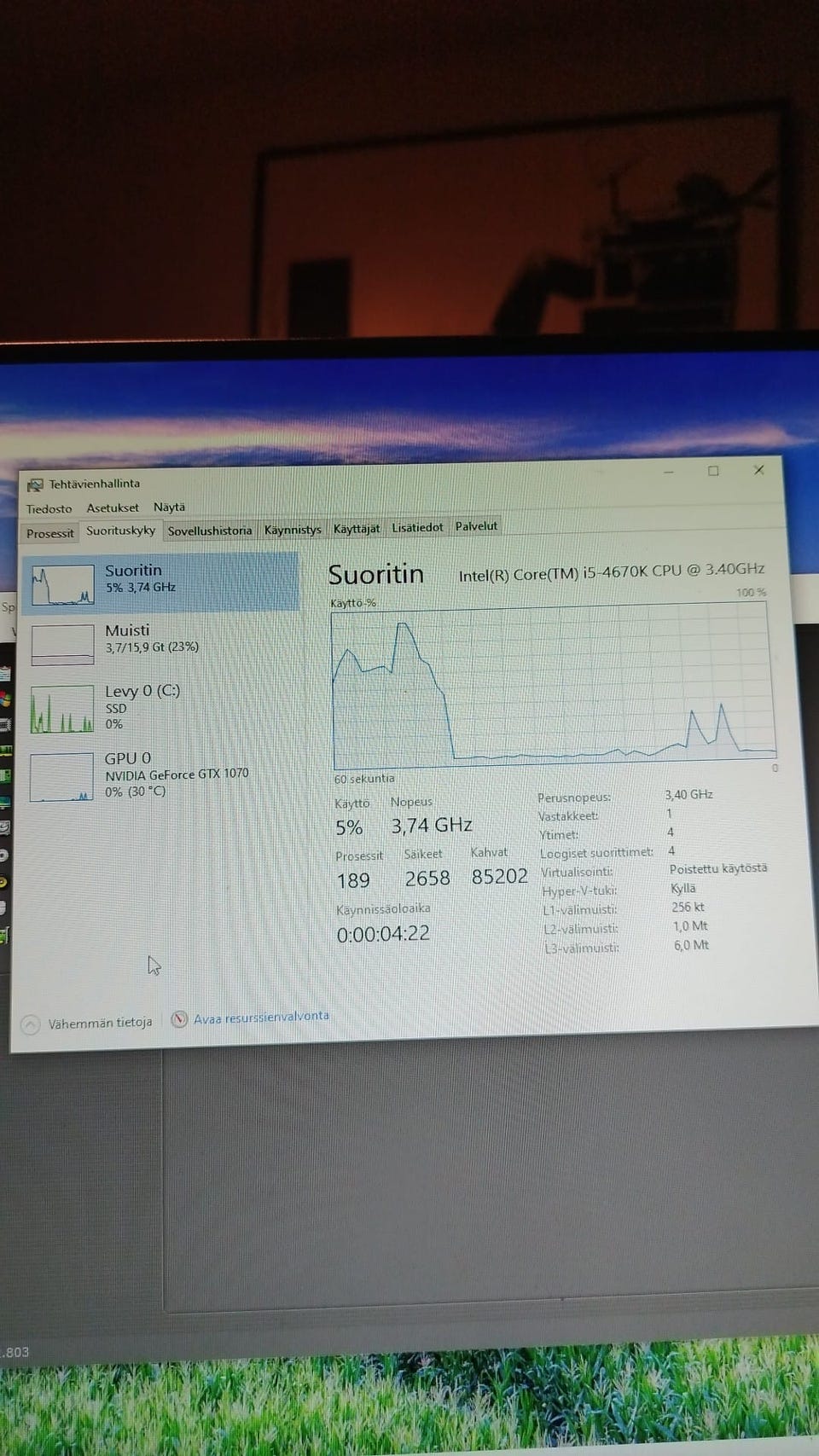This screenshot has width=819, height=1456.
Task: Click the Vähemmän tietoja collapse arrow icon
Action: [x=31, y=1024]
